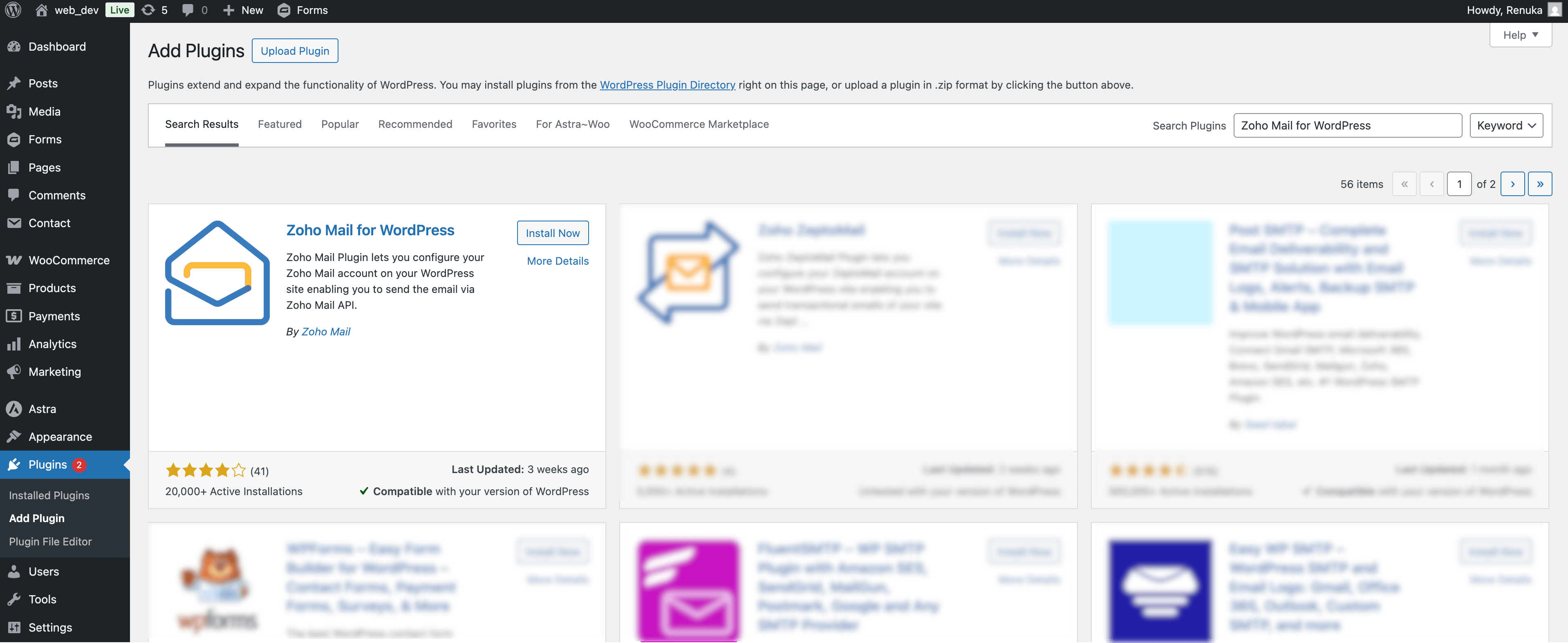1568x643 pixels.
Task: Click the pagination page number field
Action: point(1459,184)
